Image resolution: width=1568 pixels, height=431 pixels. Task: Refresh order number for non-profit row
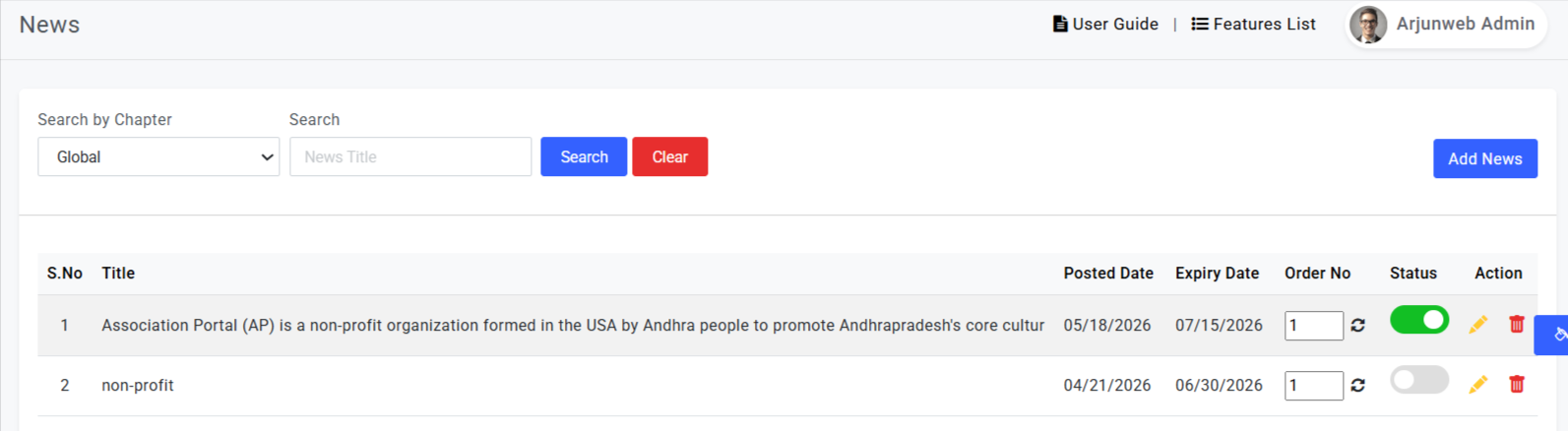(1358, 386)
